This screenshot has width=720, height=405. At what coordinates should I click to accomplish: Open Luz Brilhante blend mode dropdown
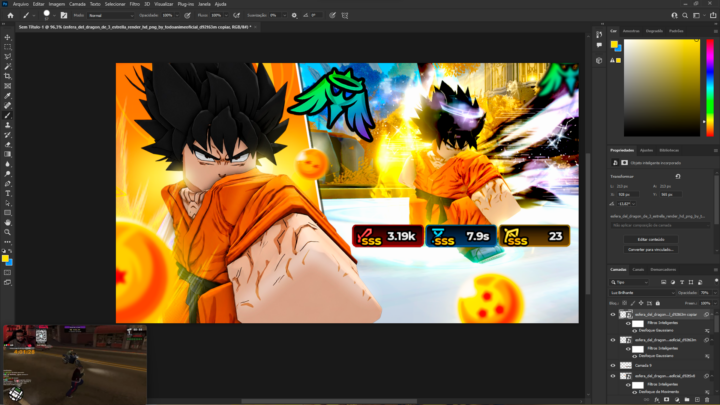coord(642,292)
